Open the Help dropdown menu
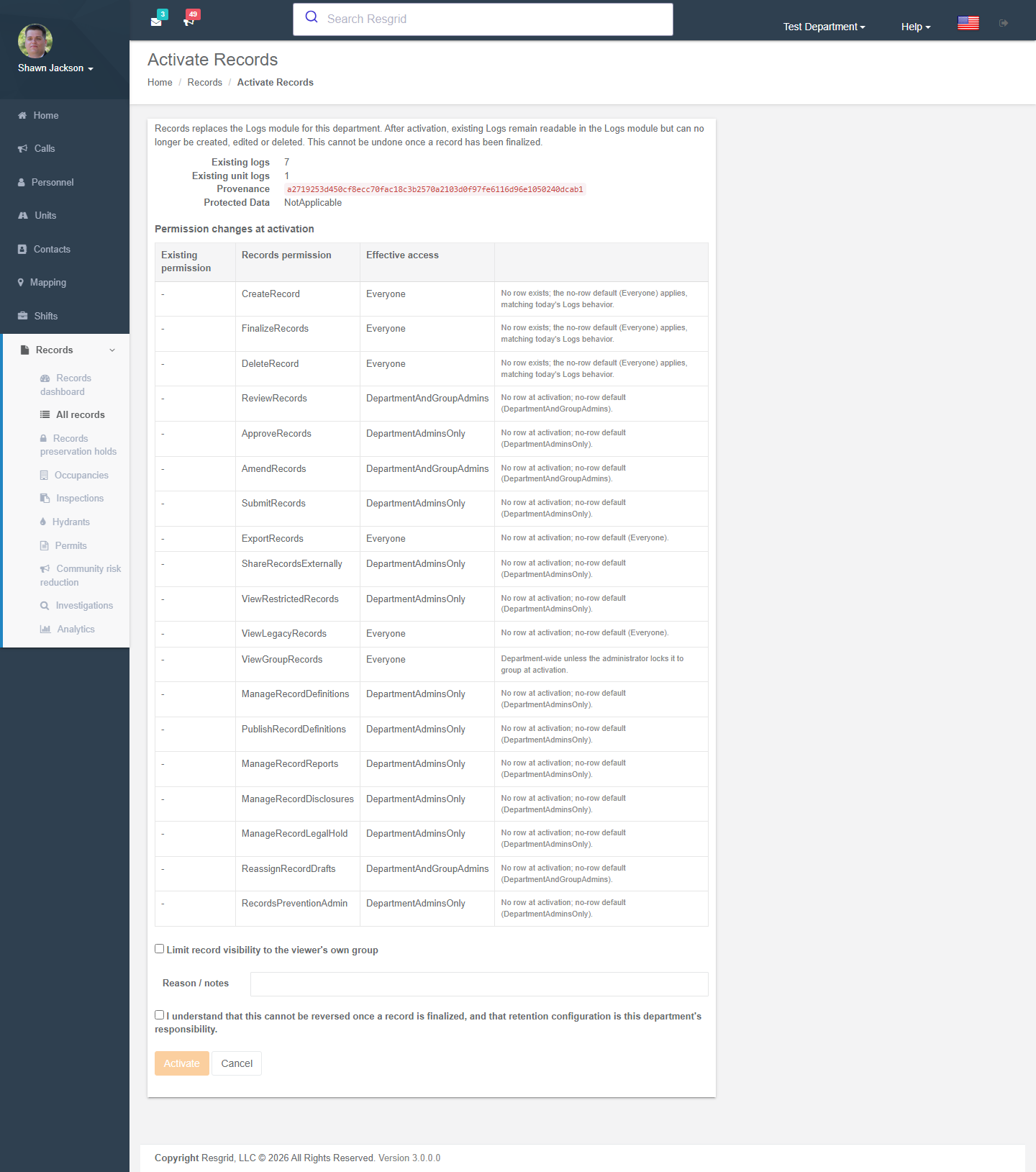The height and width of the screenshot is (1172, 1036). [x=916, y=27]
